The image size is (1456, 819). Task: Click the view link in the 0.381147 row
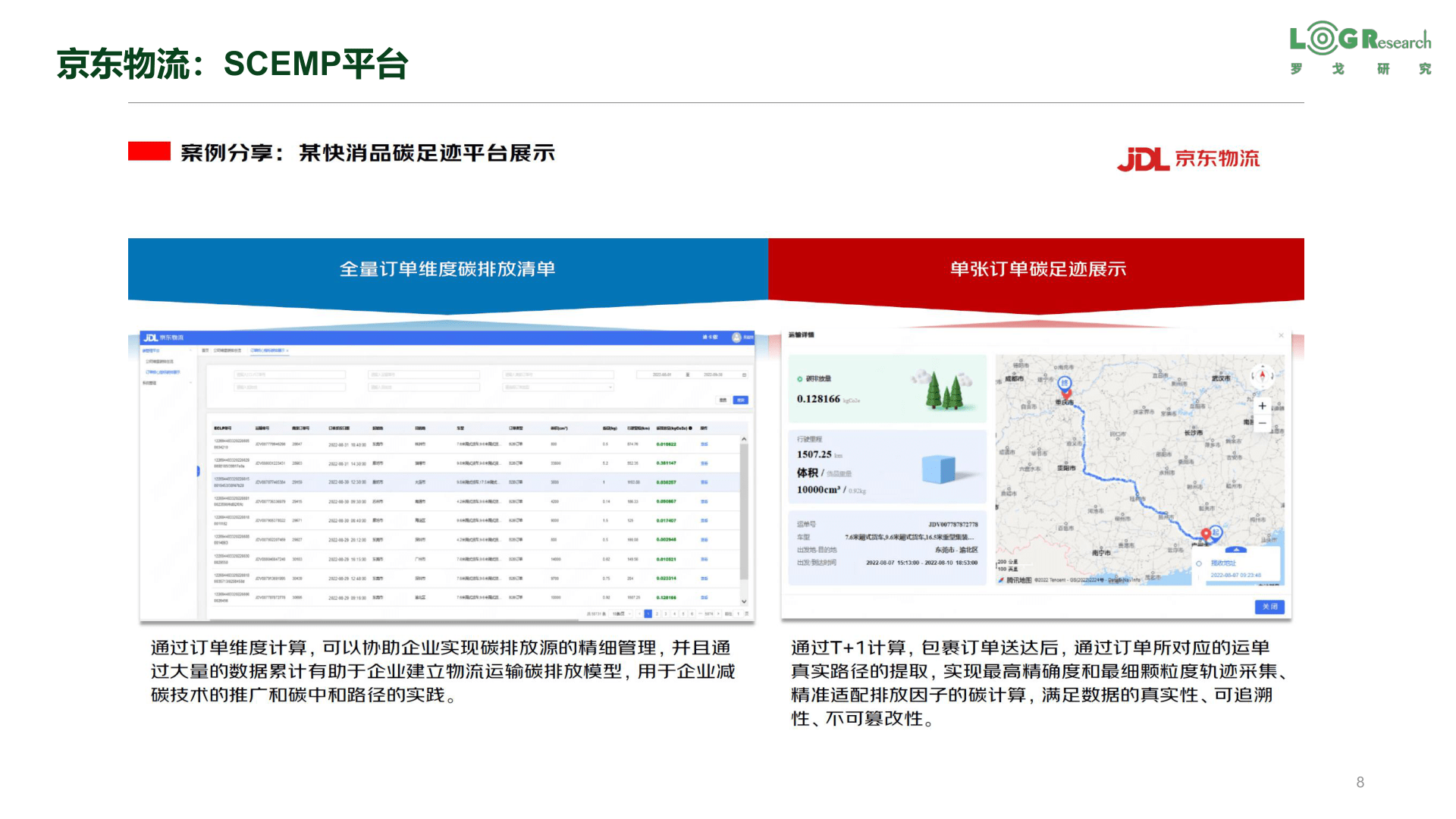[704, 463]
